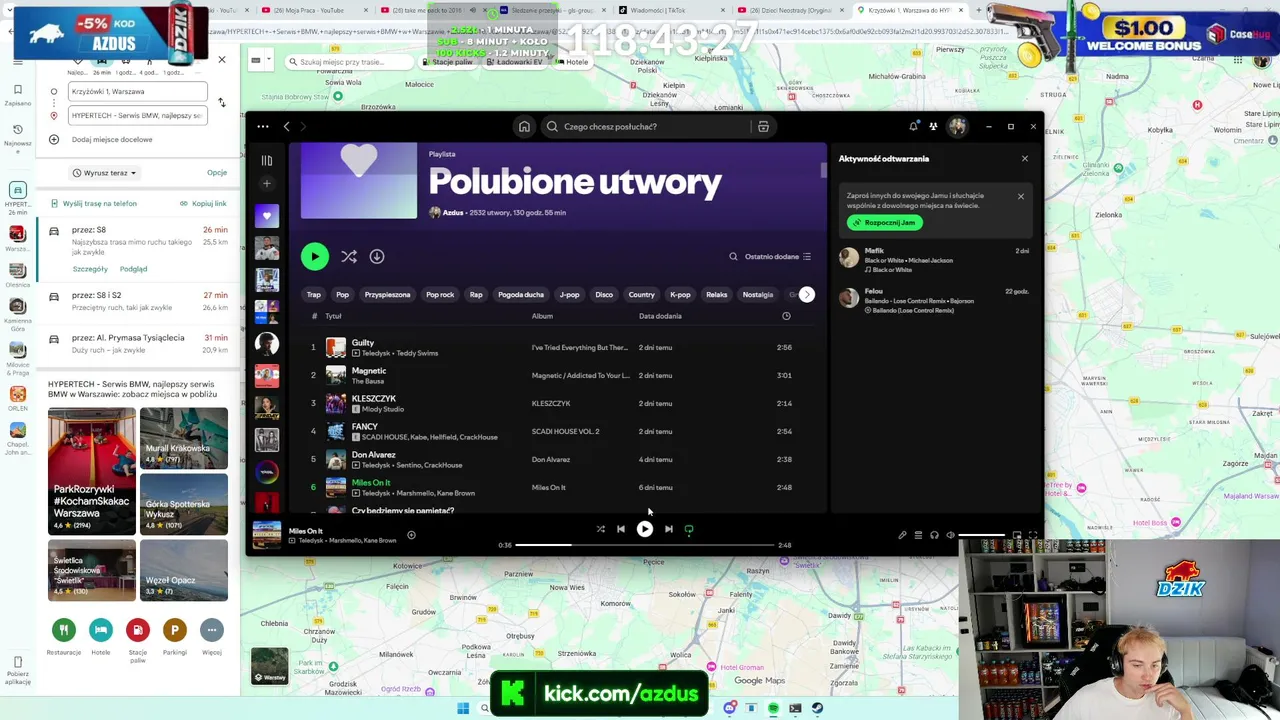Screen dimensions: 1280x720
Task: Search for Stacje paliw near the destination
Action: tap(138, 640)
